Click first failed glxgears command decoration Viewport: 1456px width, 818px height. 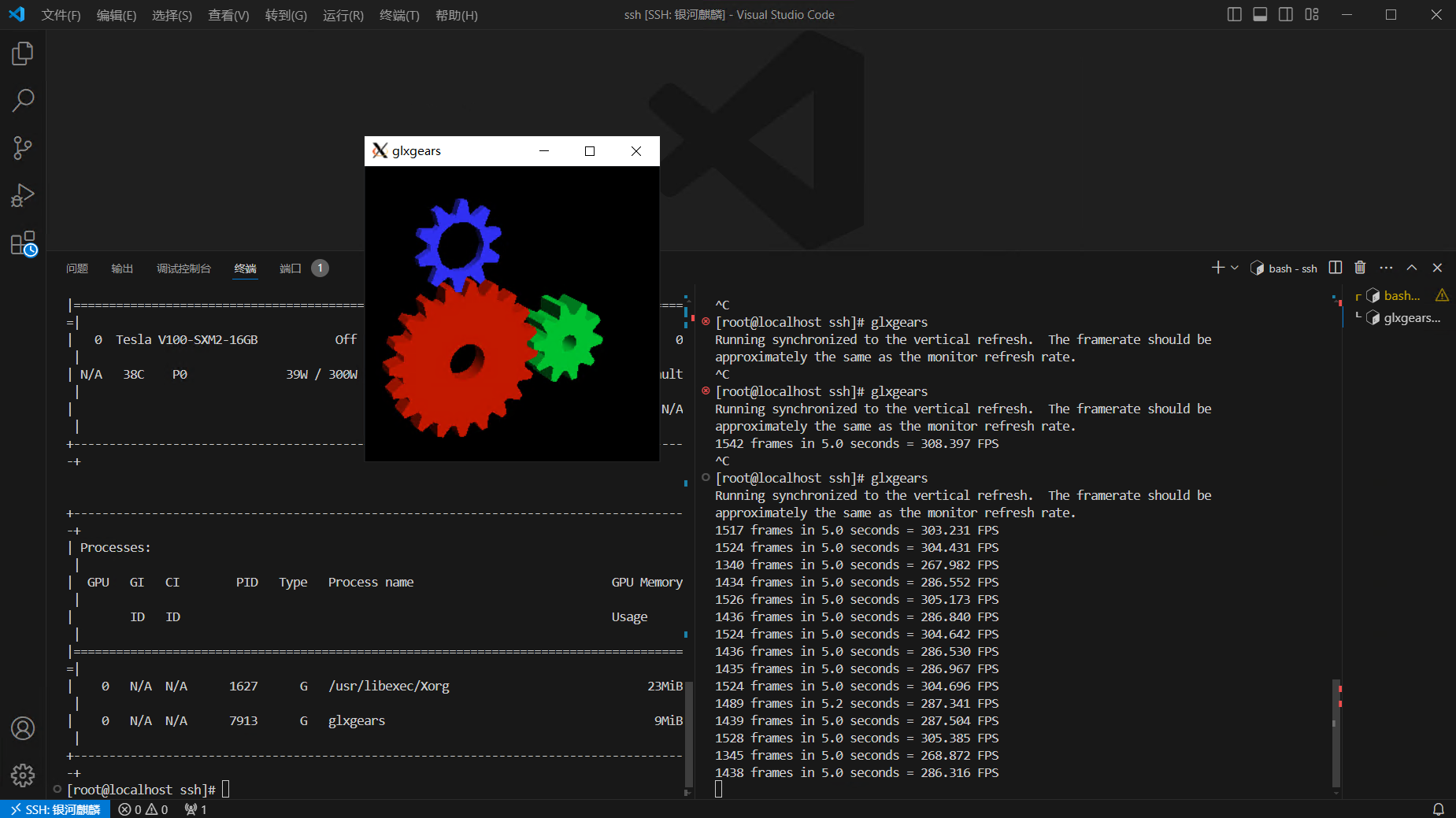click(706, 321)
